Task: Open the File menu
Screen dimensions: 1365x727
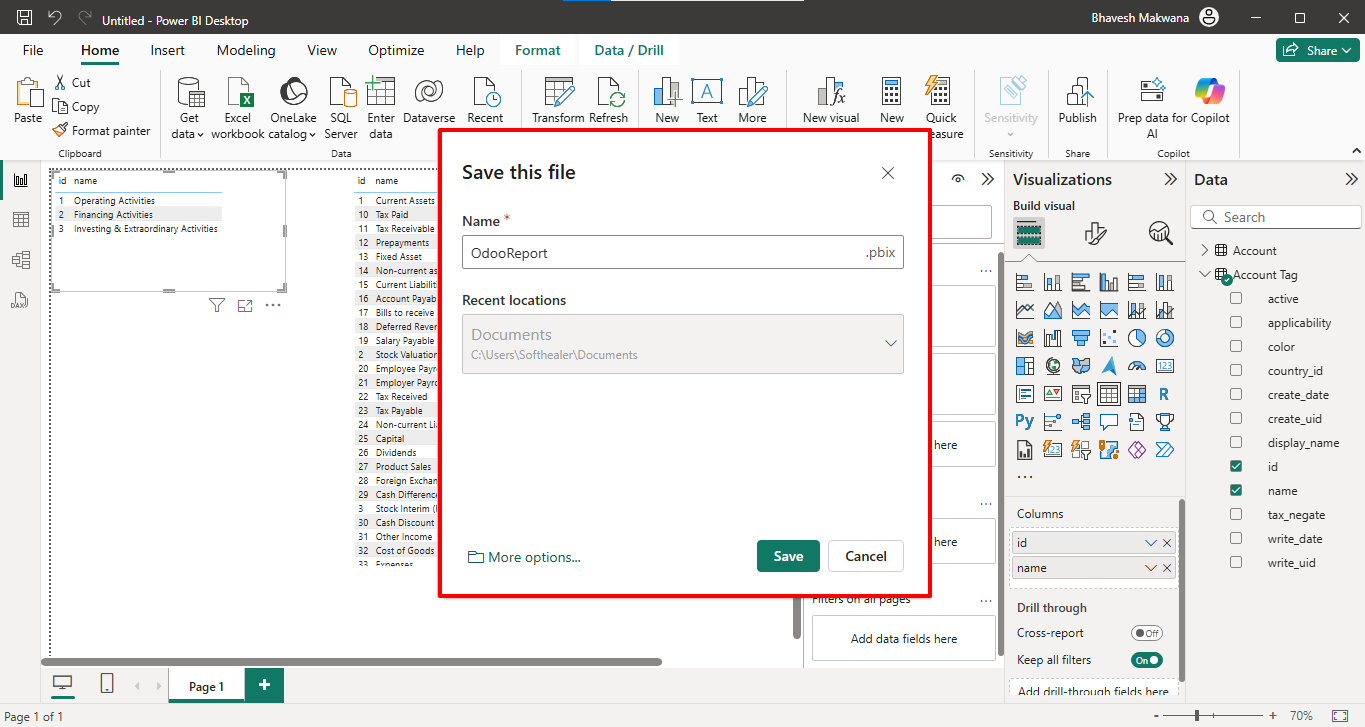Action: (x=33, y=50)
